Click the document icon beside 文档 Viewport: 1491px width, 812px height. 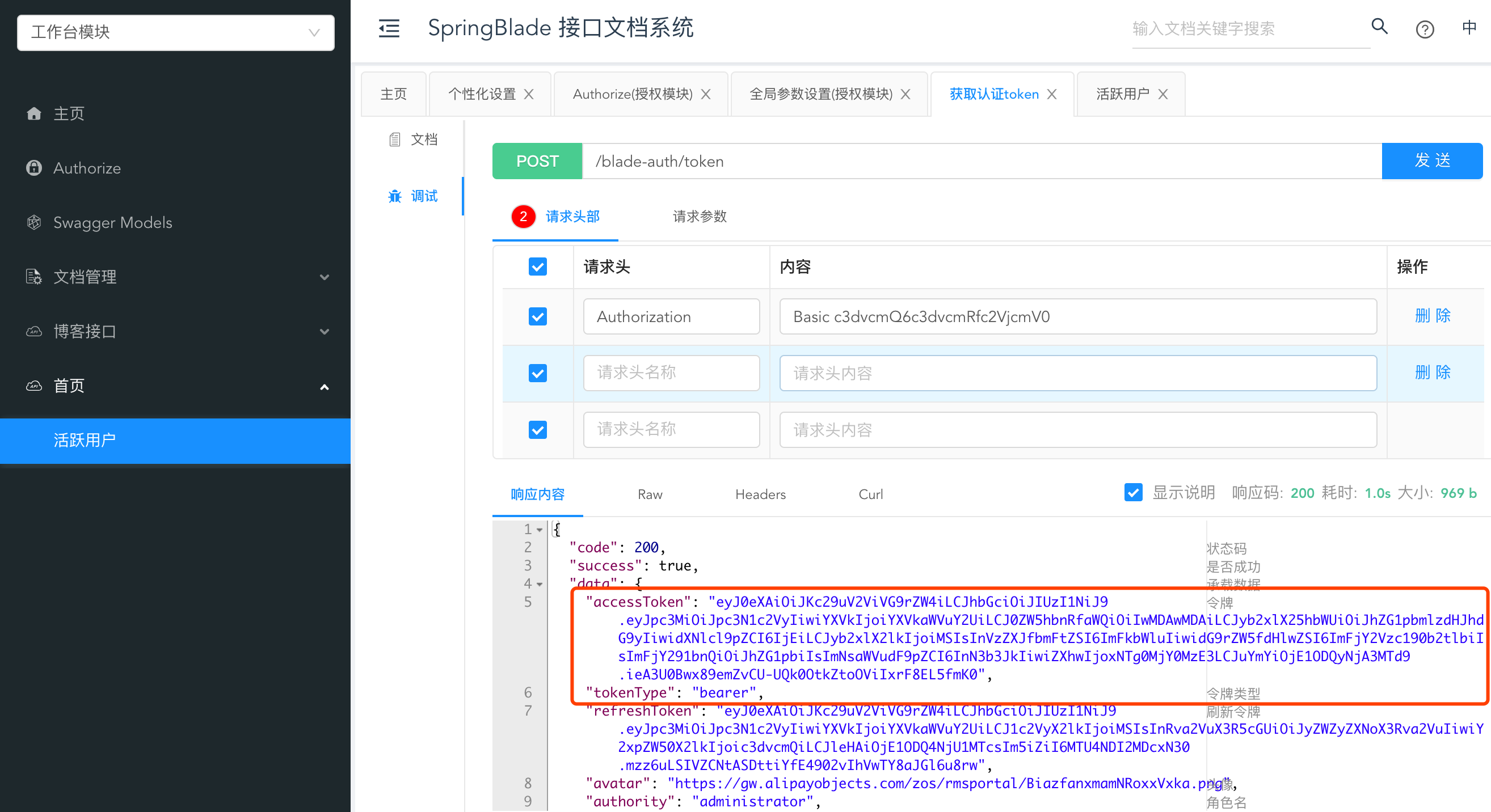click(395, 139)
